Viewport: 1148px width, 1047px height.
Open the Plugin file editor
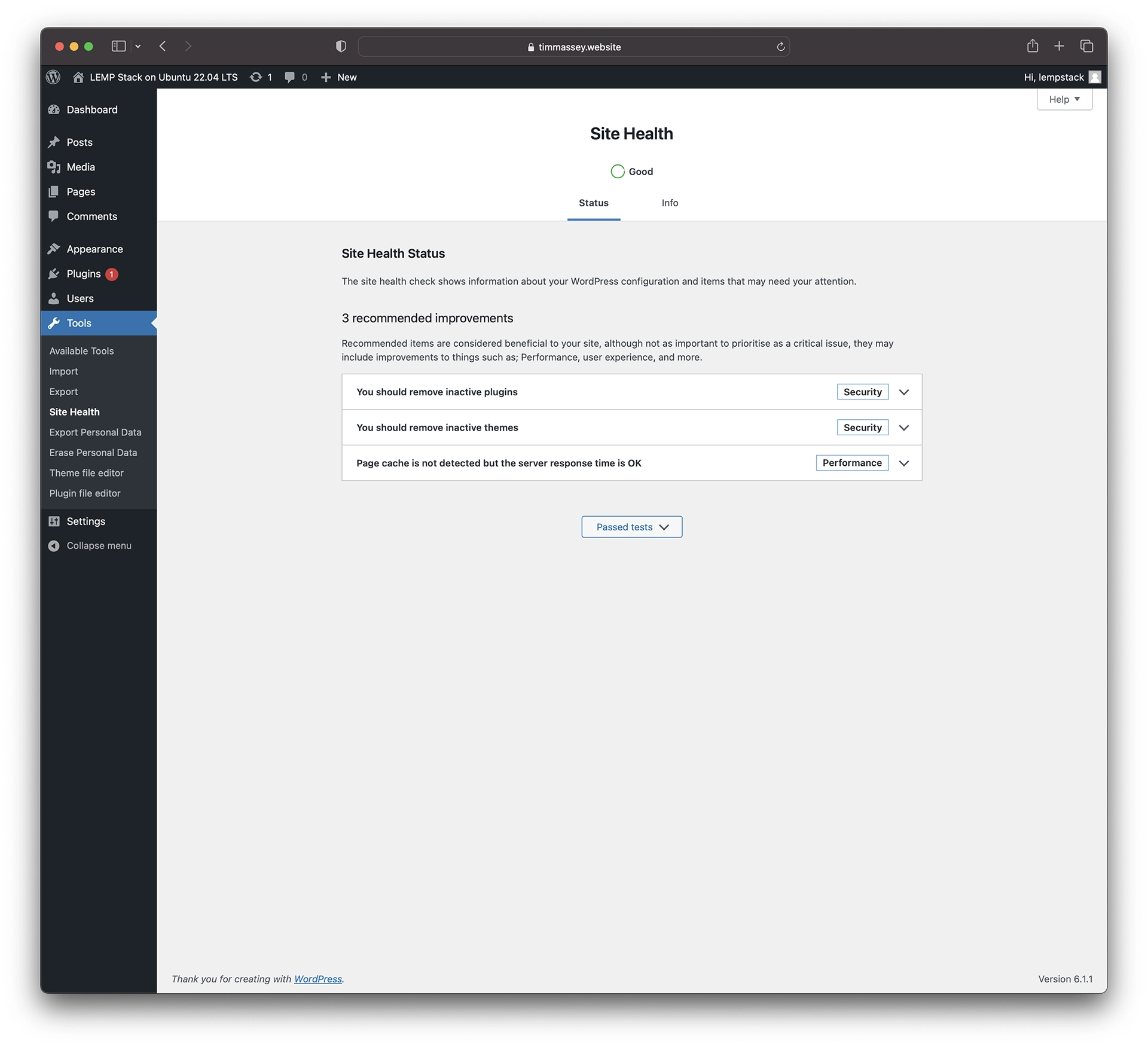84,493
